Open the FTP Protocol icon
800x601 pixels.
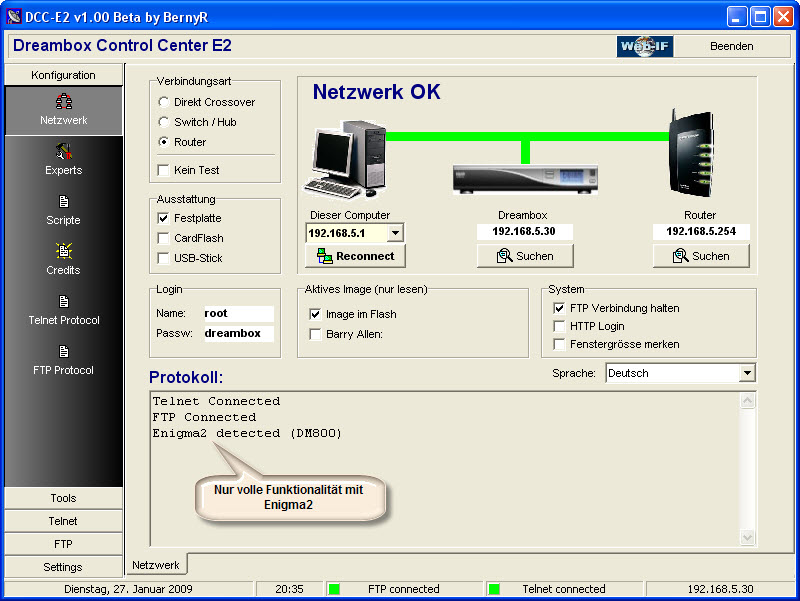click(x=64, y=352)
